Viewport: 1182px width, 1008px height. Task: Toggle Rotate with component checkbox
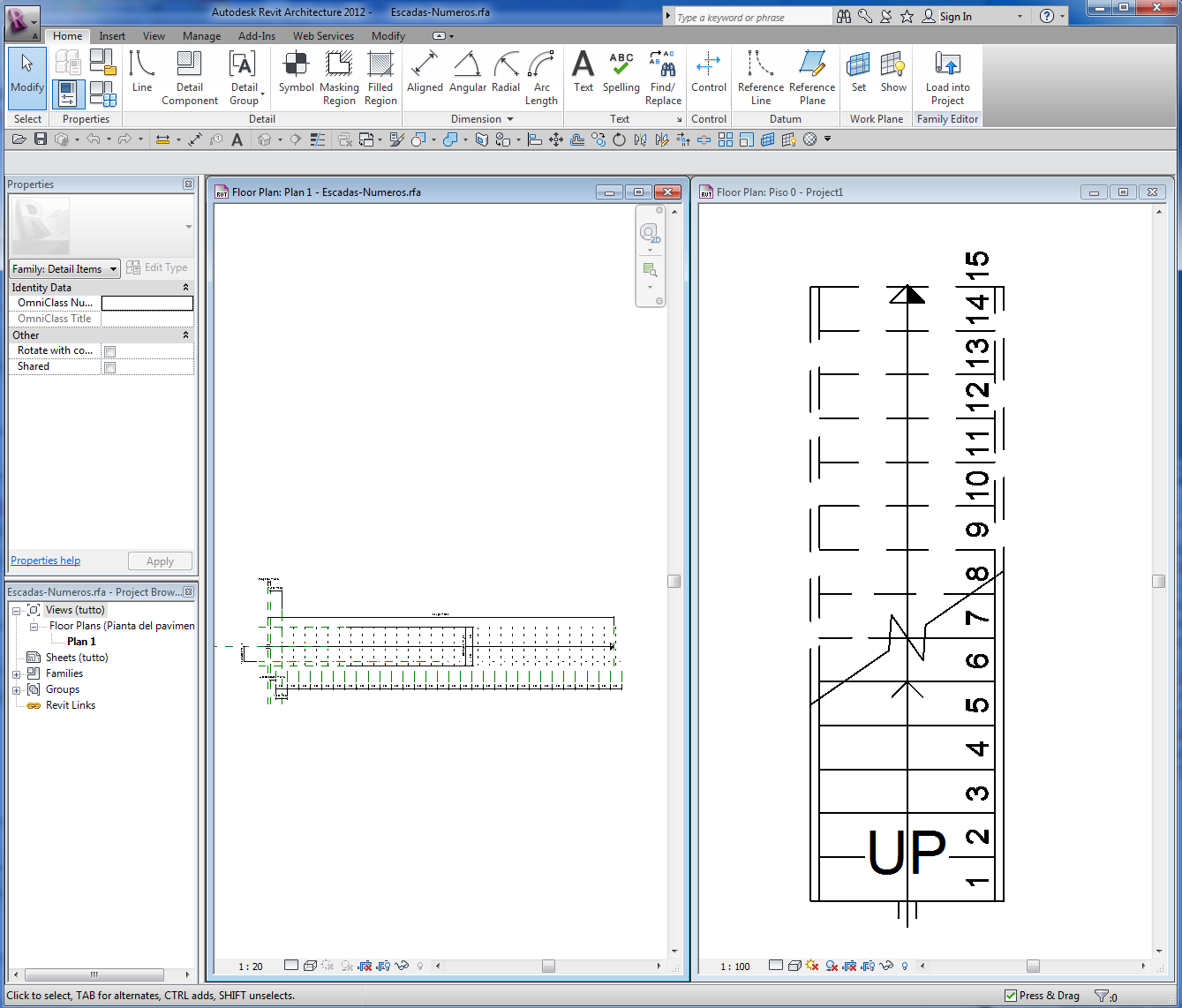click(110, 351)
